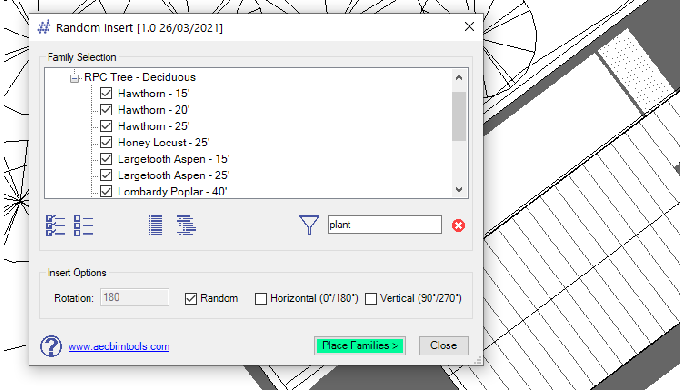The width and height of the screenshot is (680, 390).
Task: Uncheck the Hawthorn - 15' checkbox
Action: coord(106,93)
